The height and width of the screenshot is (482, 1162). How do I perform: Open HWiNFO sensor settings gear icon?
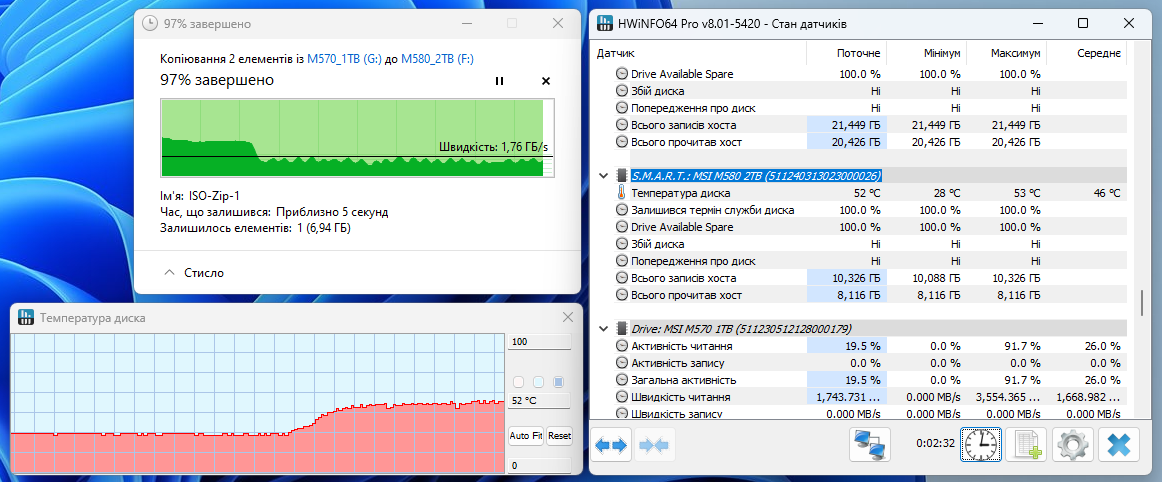1072,445
